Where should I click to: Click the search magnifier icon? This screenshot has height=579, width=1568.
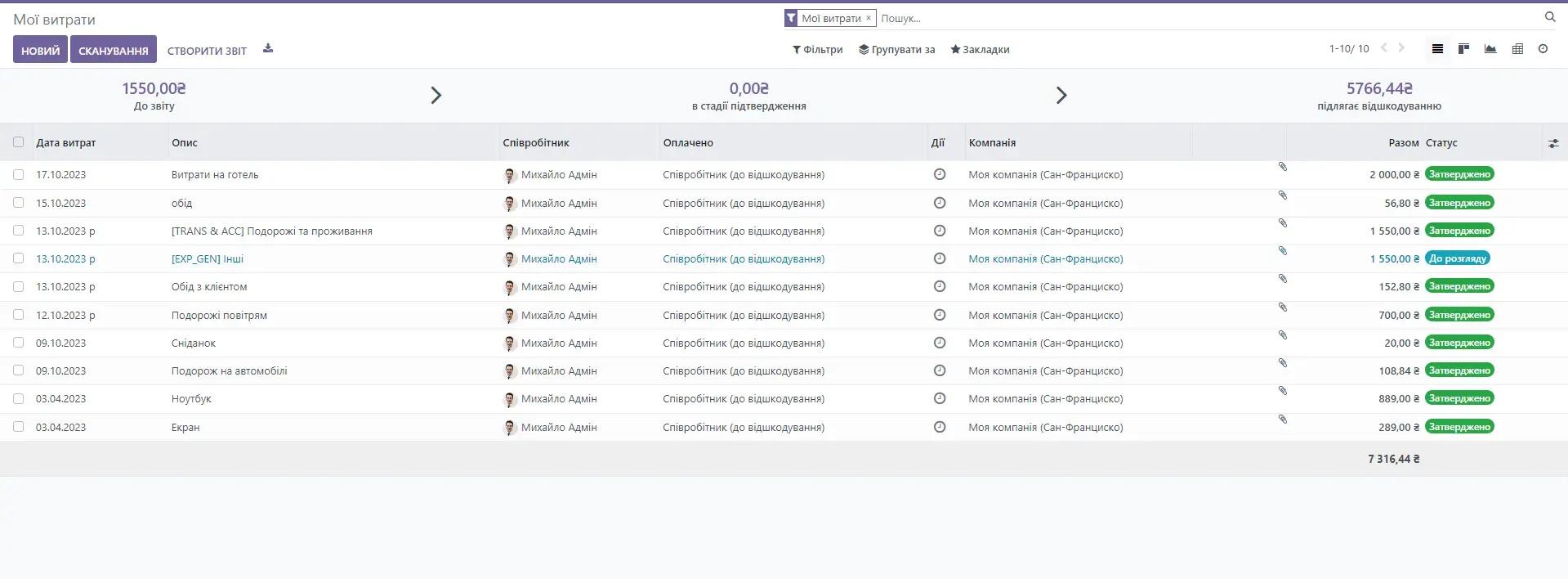tap(1550, 17)
